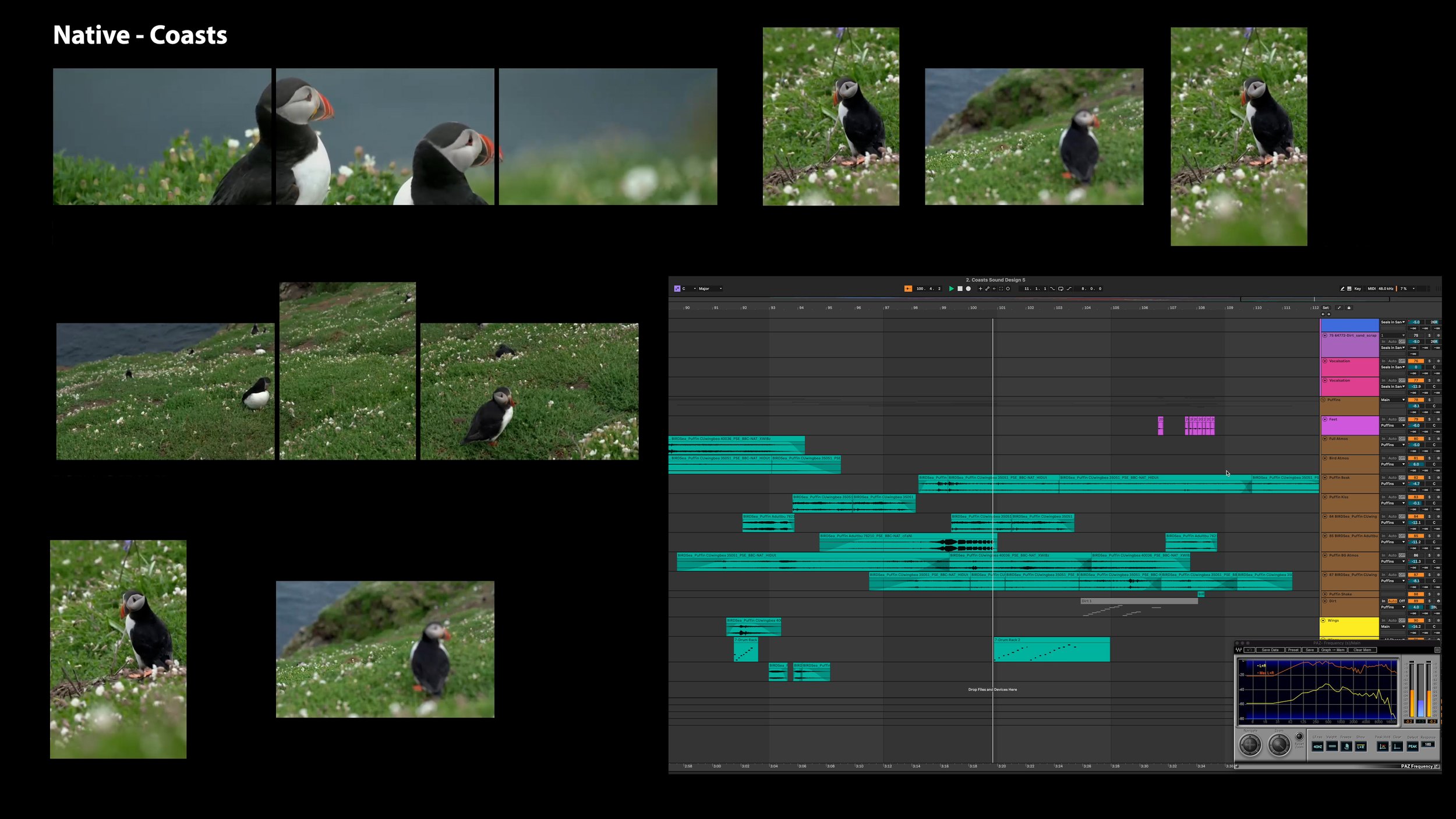Click the Peak Hold icon in PAZ
The image size is (1456, 819).
[x=1383, y=746]
